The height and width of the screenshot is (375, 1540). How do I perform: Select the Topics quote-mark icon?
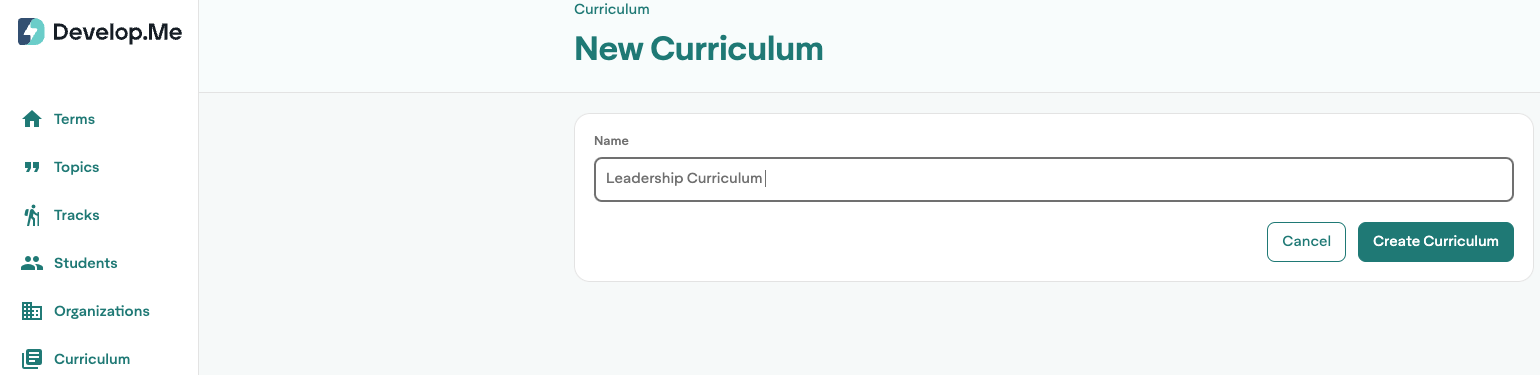(x=32, y=167)
